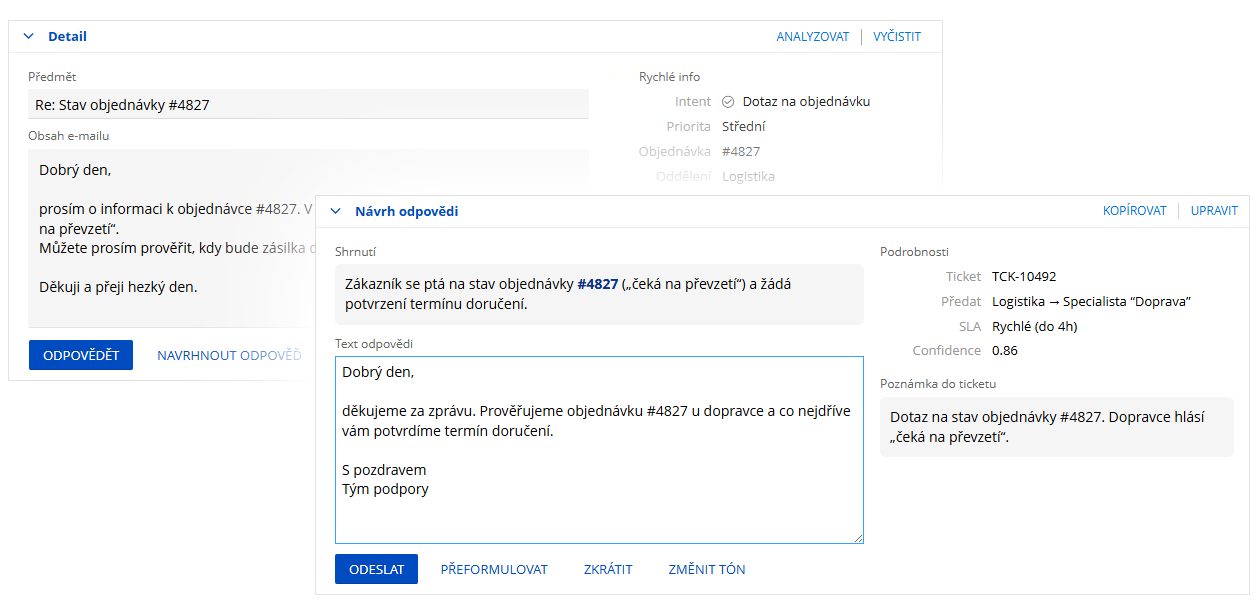Focus the Předmět subject field
The width and height of the screenshot is (1257, 613).
pos(308,105)
